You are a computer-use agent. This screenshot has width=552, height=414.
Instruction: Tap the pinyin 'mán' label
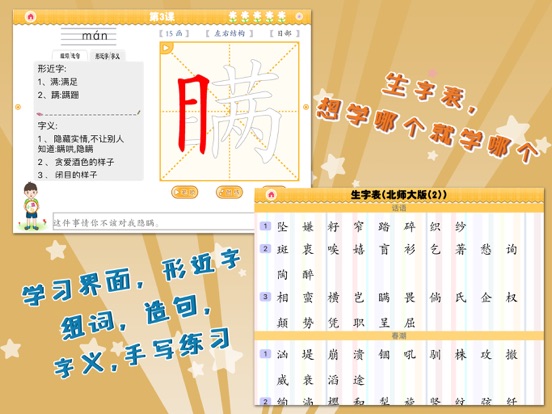[x=94, y=36]
